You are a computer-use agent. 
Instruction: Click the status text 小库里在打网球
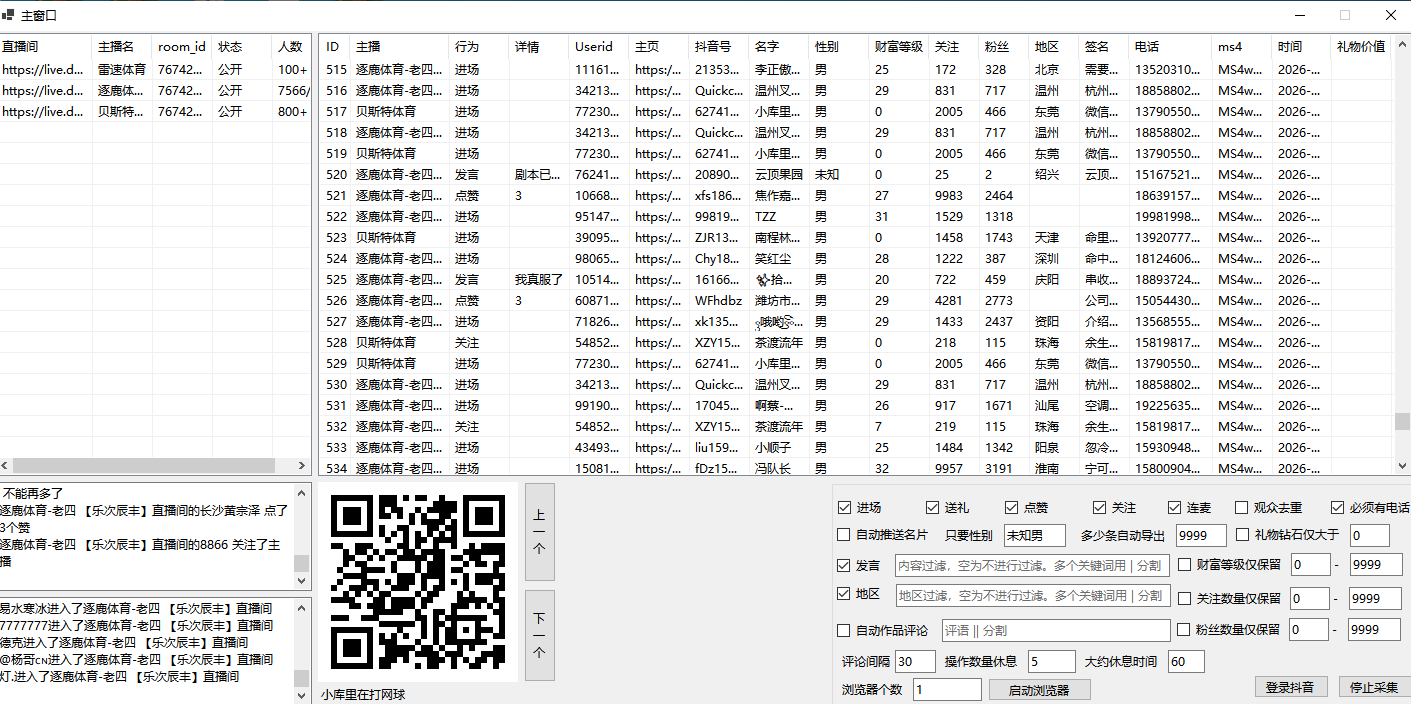pos(363,694)
